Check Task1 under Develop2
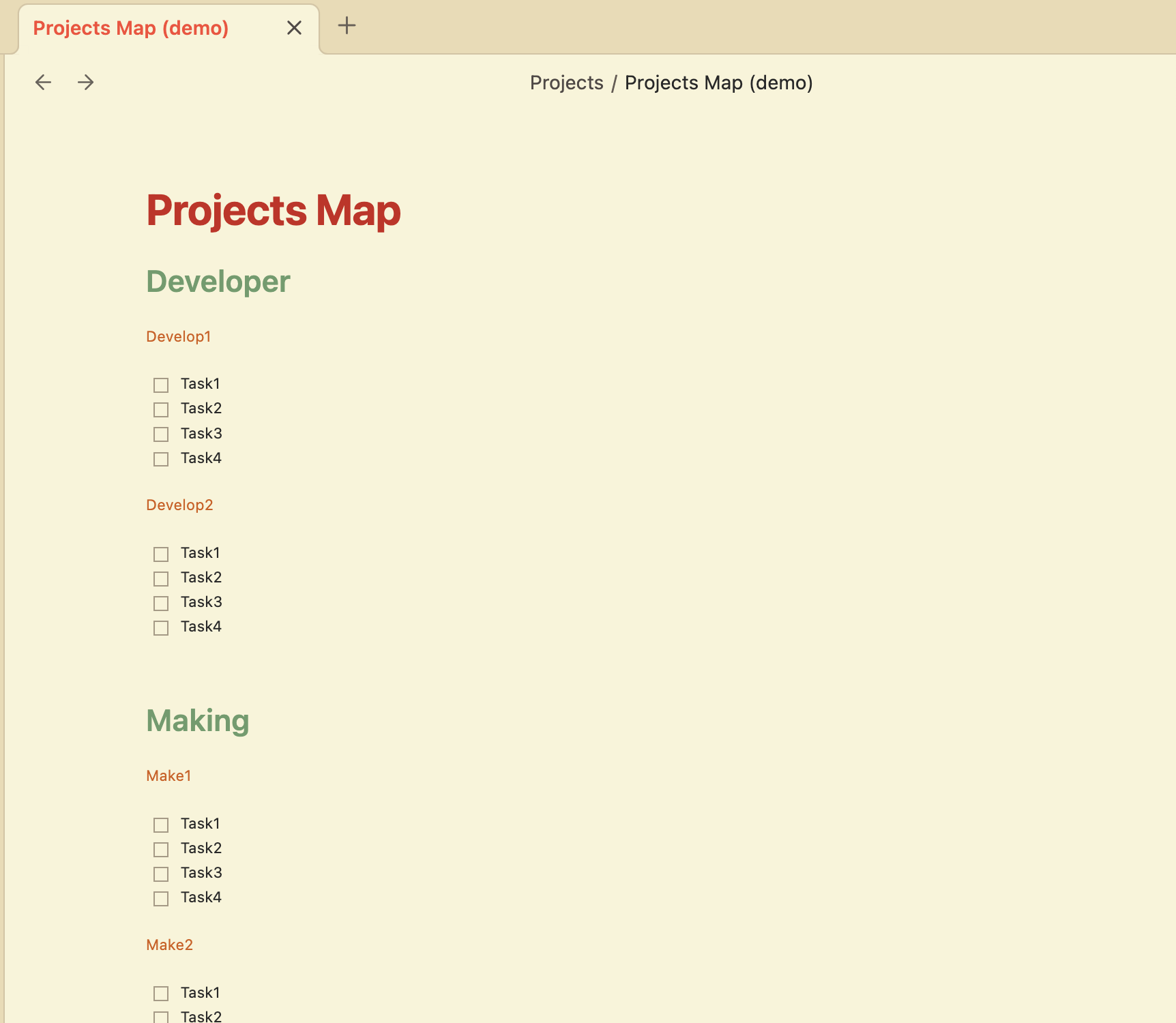The image size is (1176, 1023). click(x=161, y=554)
